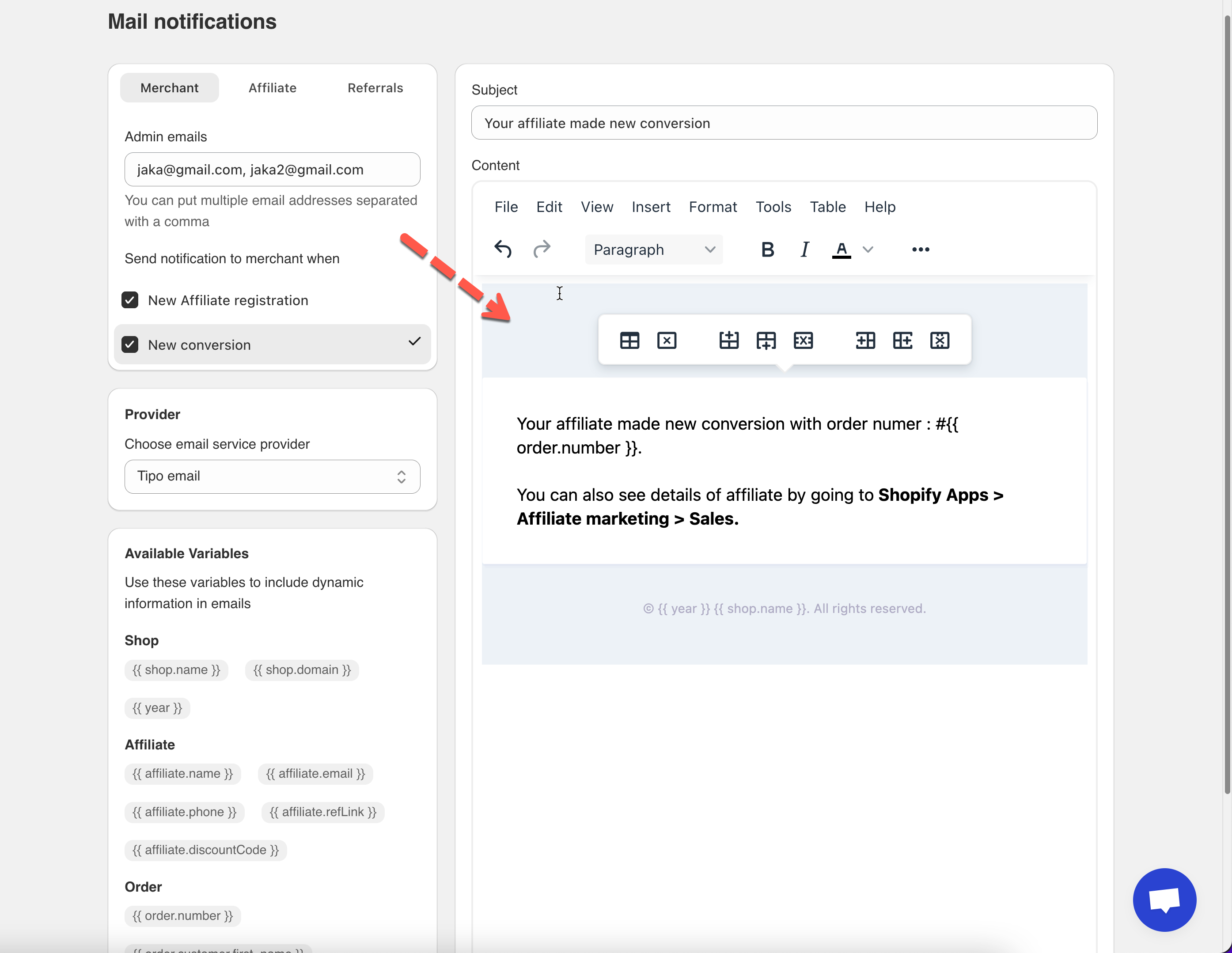Expand the text color chevron

pos(868,249)
